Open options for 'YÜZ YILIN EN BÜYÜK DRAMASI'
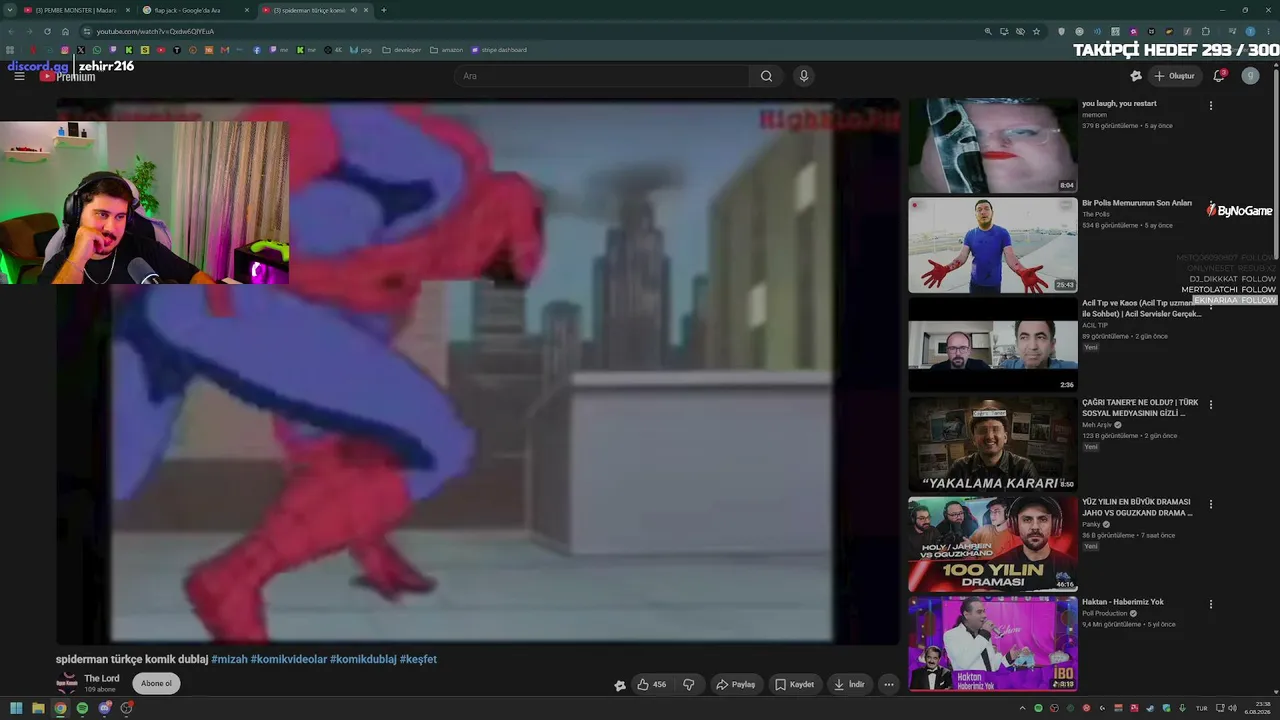 coord(1211,505)
